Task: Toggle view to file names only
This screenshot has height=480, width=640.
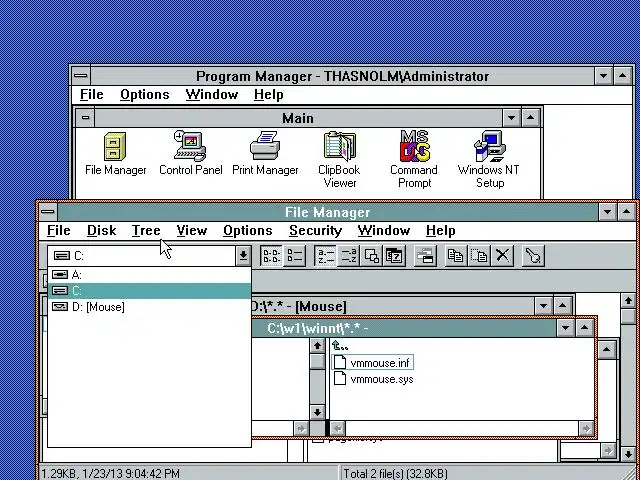Action: coord(271,256)
